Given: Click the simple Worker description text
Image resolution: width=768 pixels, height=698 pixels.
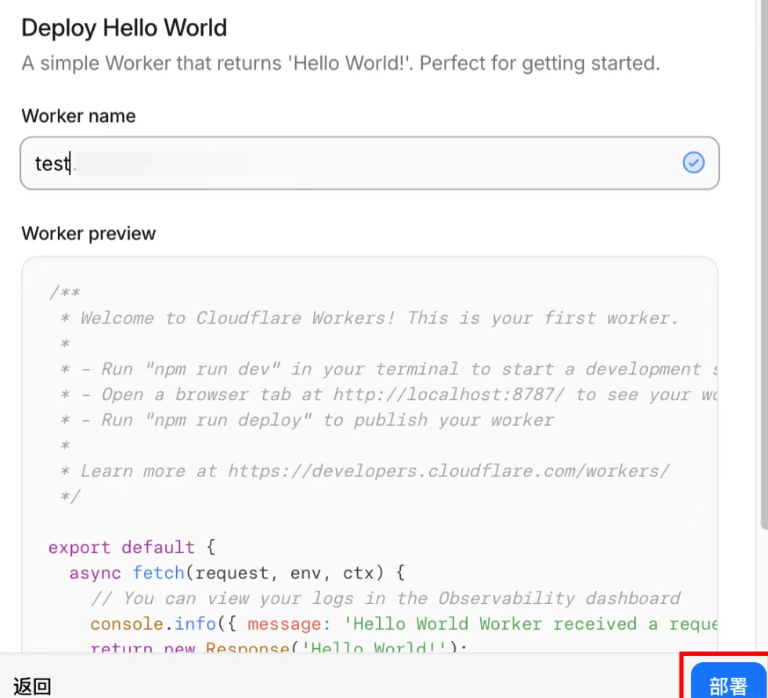Looking at the screenshot, I should tap(340, 64).
